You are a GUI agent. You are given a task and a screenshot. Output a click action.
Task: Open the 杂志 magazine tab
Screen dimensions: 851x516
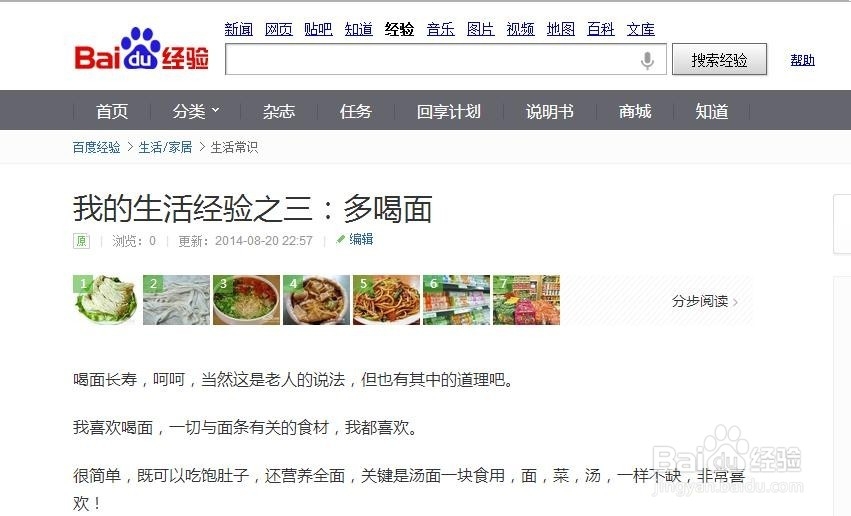coord(279,111)
